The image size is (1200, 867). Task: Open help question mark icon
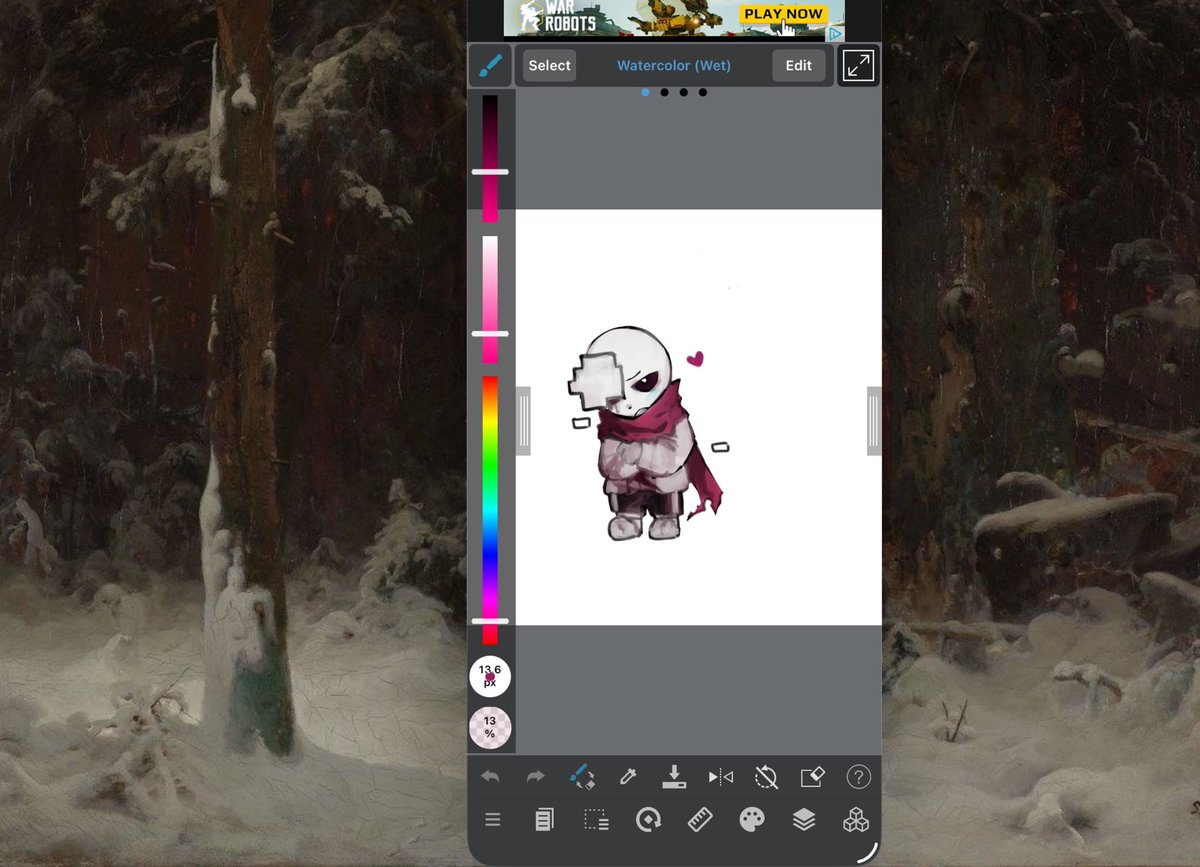click(858, 777)
